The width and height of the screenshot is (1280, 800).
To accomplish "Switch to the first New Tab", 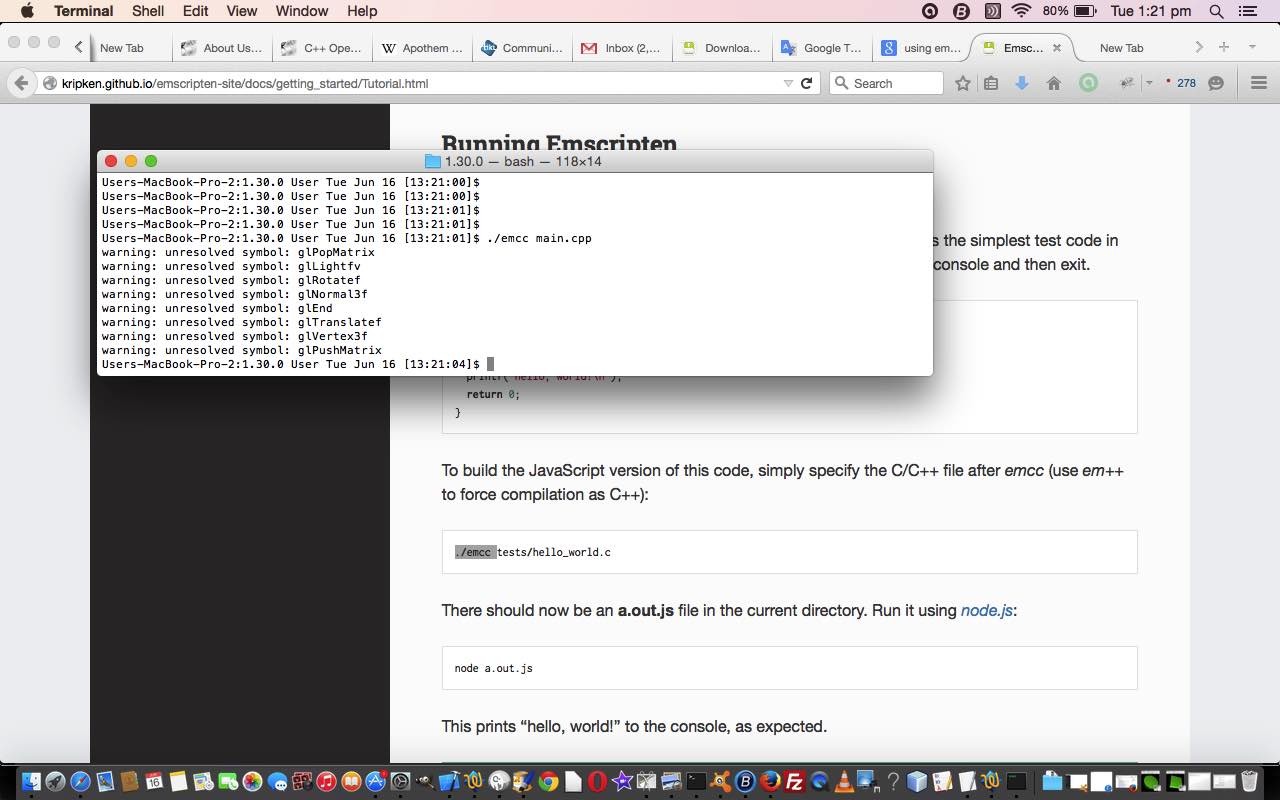I will click(122, 47).
